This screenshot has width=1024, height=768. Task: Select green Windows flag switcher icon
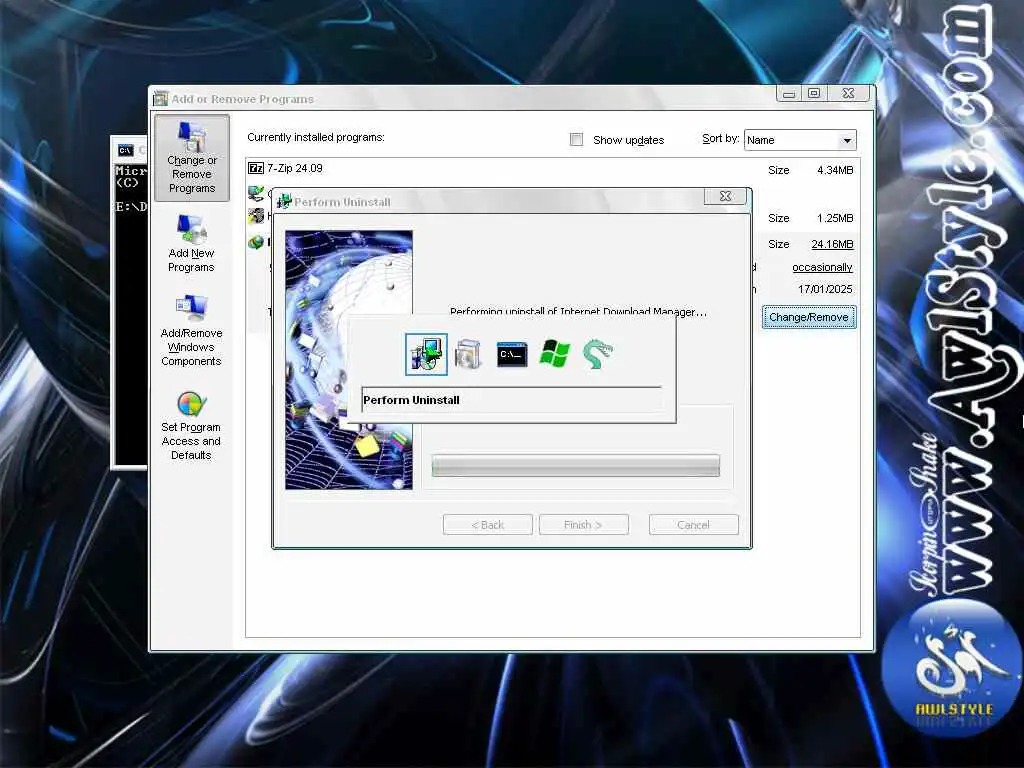554,354
